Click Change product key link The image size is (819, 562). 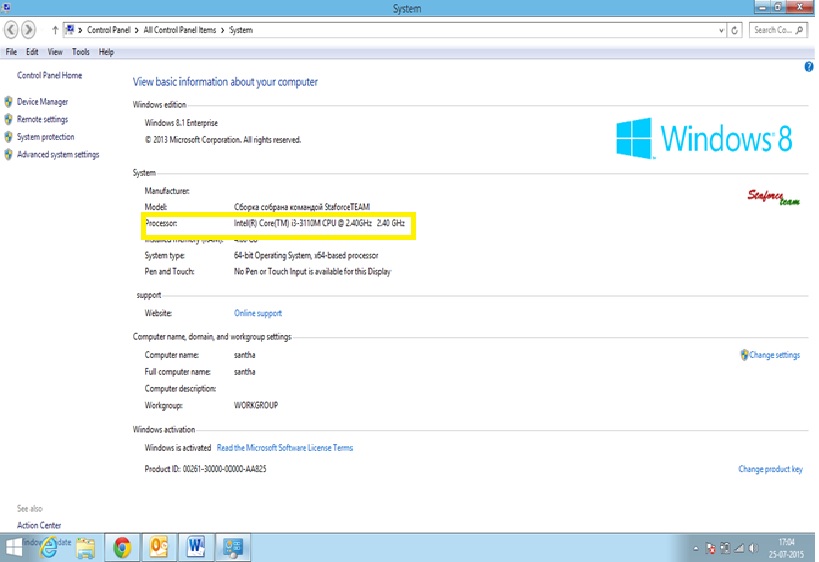pos(770,469)
